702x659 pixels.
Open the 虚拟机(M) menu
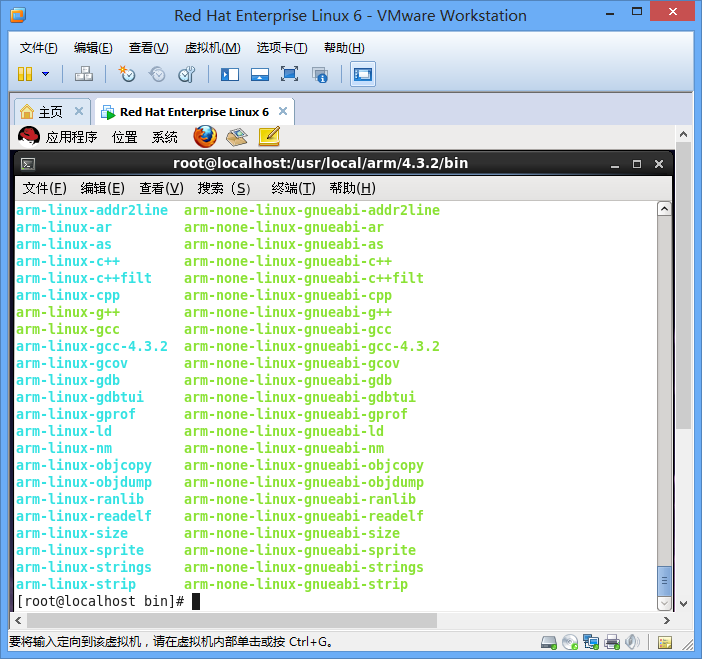coord(212,48)
